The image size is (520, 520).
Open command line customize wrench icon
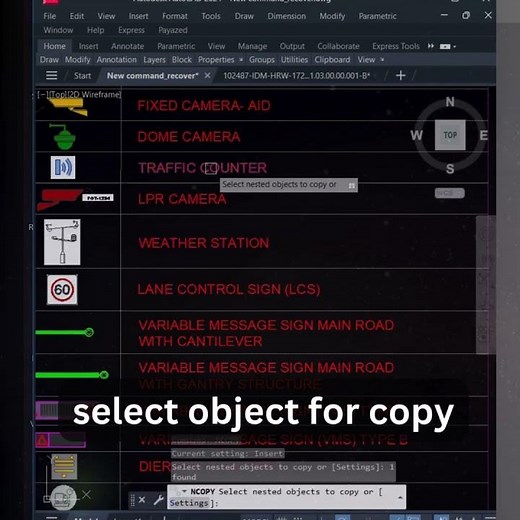click(158, 499)
